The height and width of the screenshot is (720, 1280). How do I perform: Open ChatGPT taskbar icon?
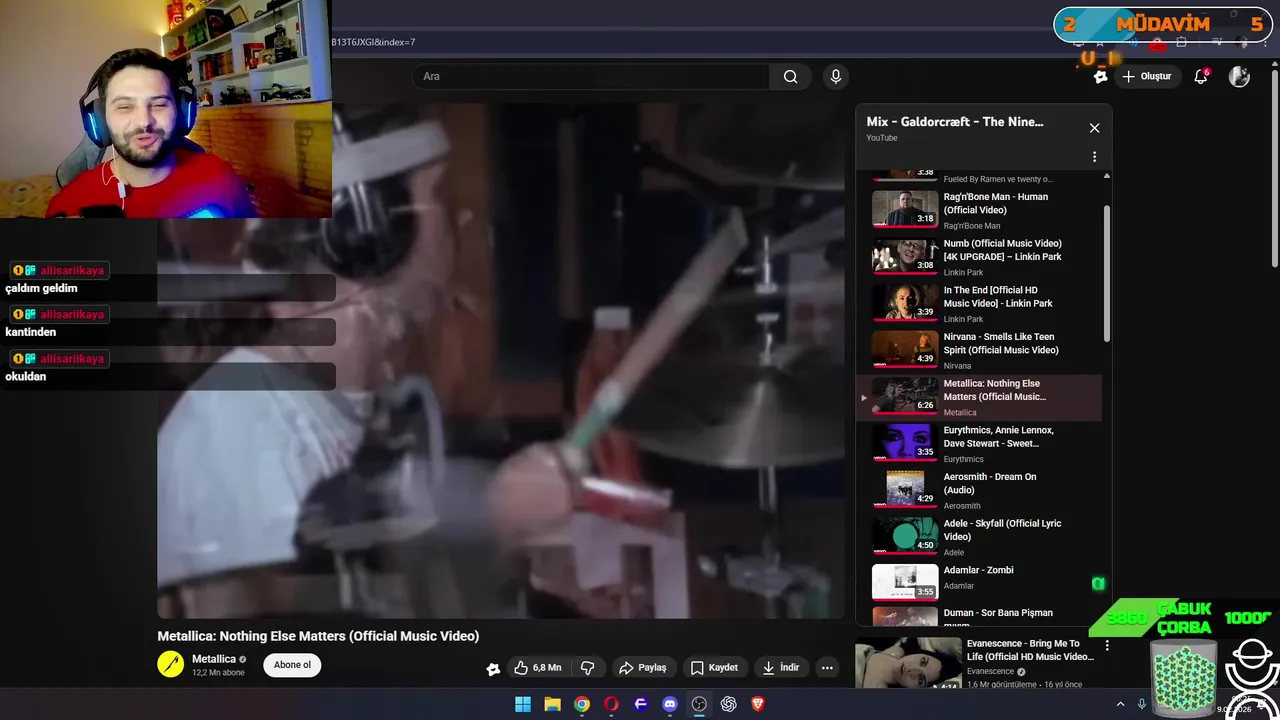729,704
